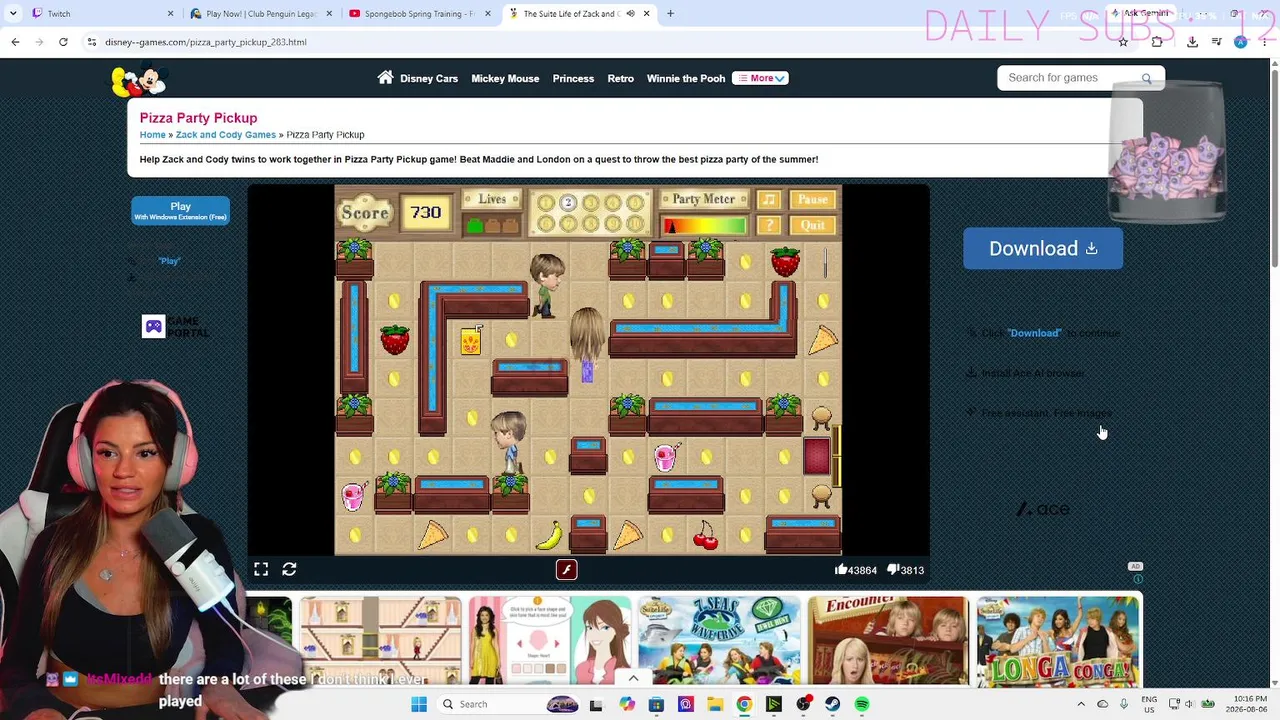Open the ENG US language switcher
This screenshot has height=720, width=1280.
1150,704
